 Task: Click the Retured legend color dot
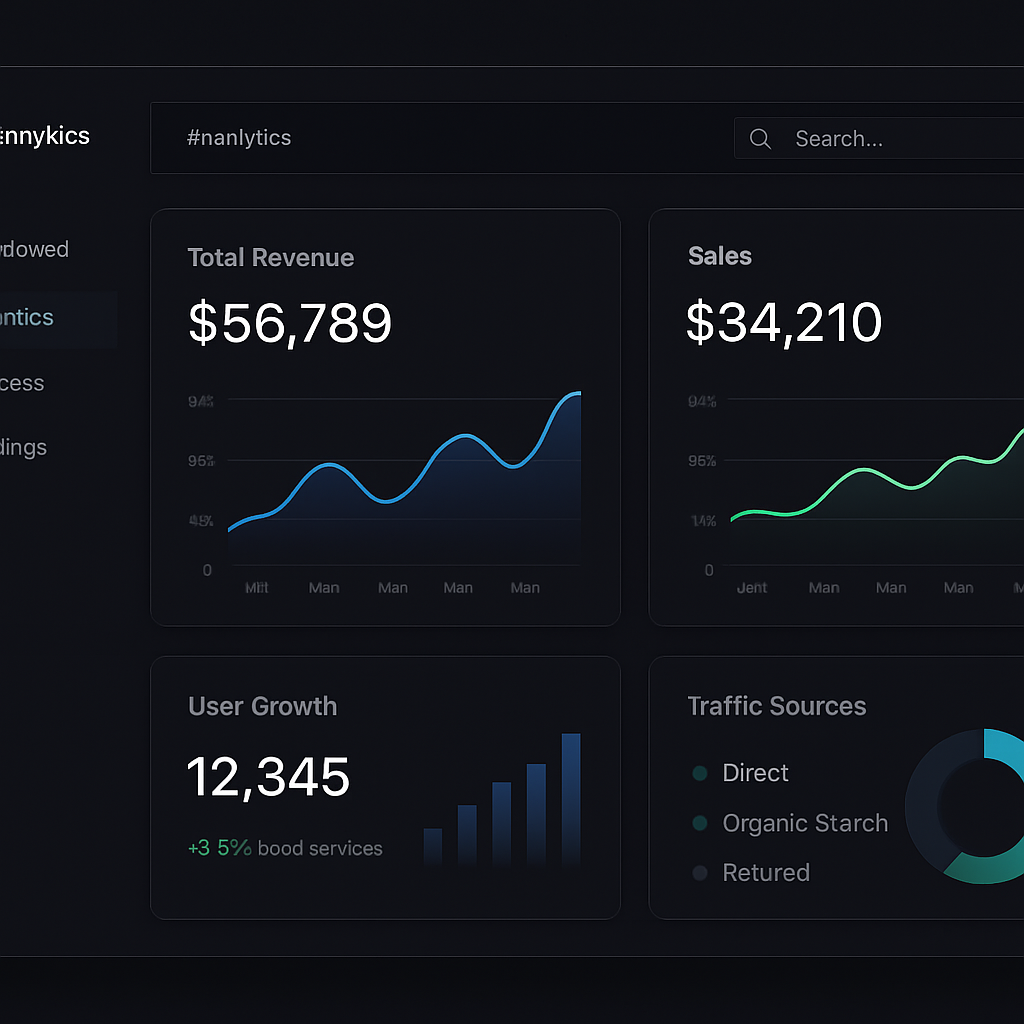click(699, 872)
